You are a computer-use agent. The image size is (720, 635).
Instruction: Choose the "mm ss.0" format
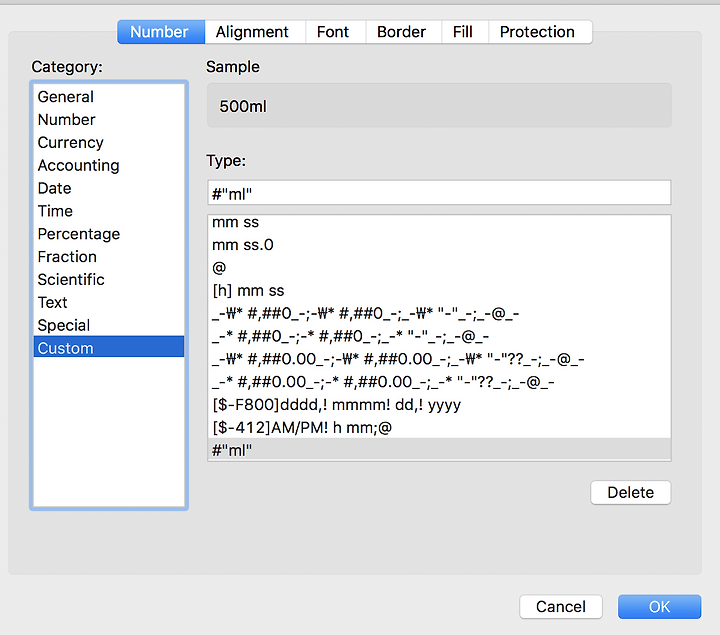tap(439, 245)
